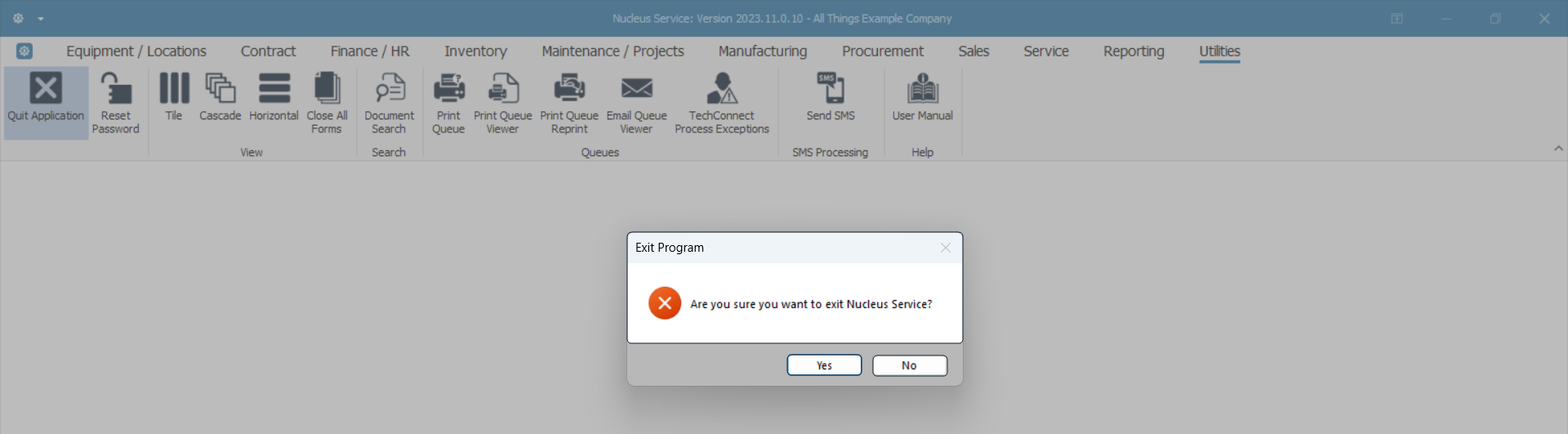The width and height of the screenshot is (1568, 434).
Task: Confirm exit by clicking Yes
Action: pyautogui.click(x=824, y=365)
